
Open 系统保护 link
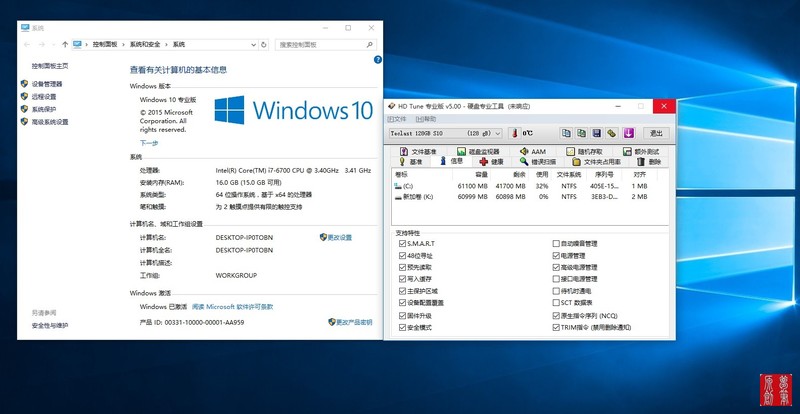(x=44, y=109)
